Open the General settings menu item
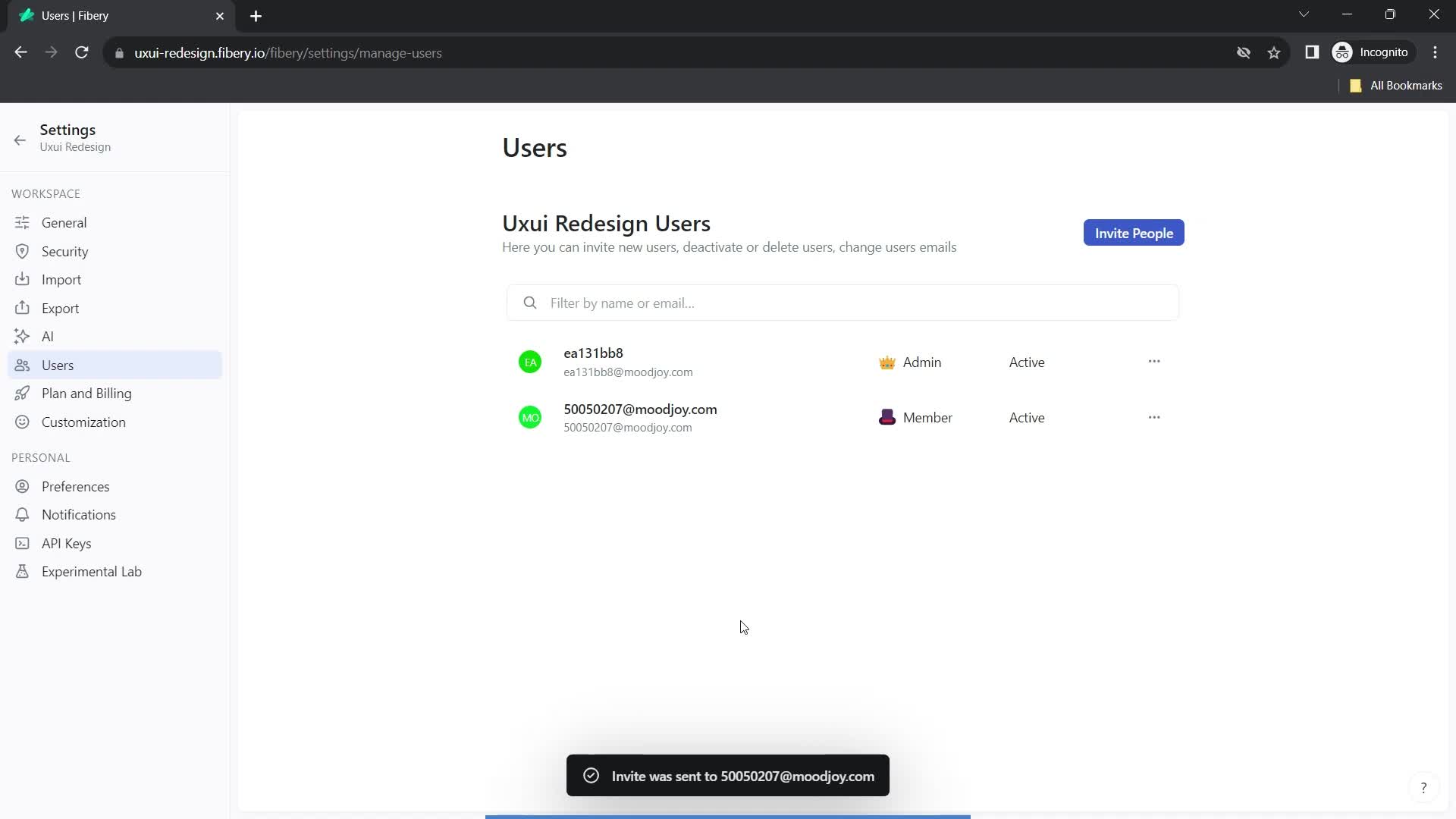This screenshot has width=1456, height=819. (x=64, y=222)
